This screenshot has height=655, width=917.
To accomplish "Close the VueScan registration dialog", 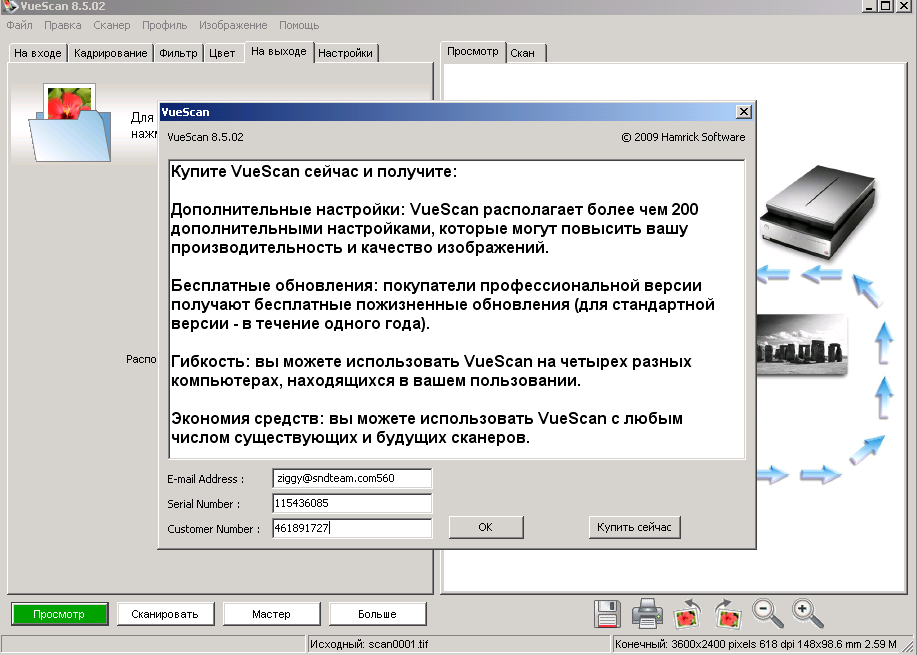I will tap(743, 112).
